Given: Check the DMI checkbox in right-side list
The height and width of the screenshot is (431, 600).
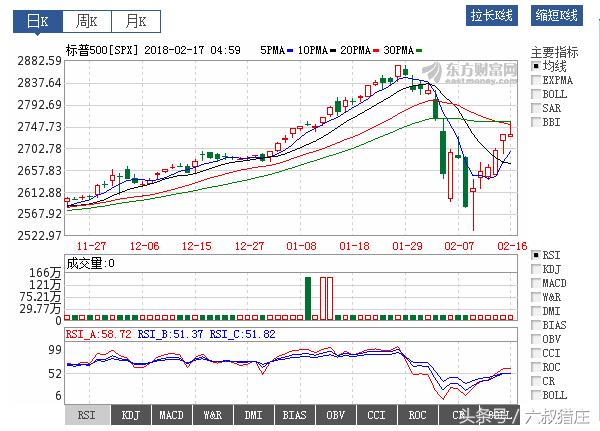Looking at the screenshot, I should 535,311.
